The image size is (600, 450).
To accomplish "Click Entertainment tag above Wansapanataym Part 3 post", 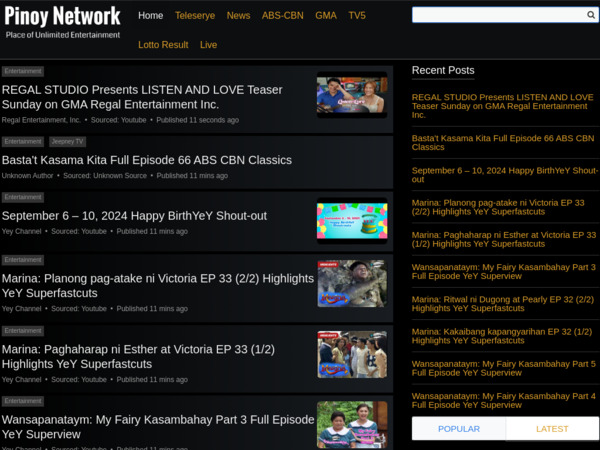I will pos(23,401).
